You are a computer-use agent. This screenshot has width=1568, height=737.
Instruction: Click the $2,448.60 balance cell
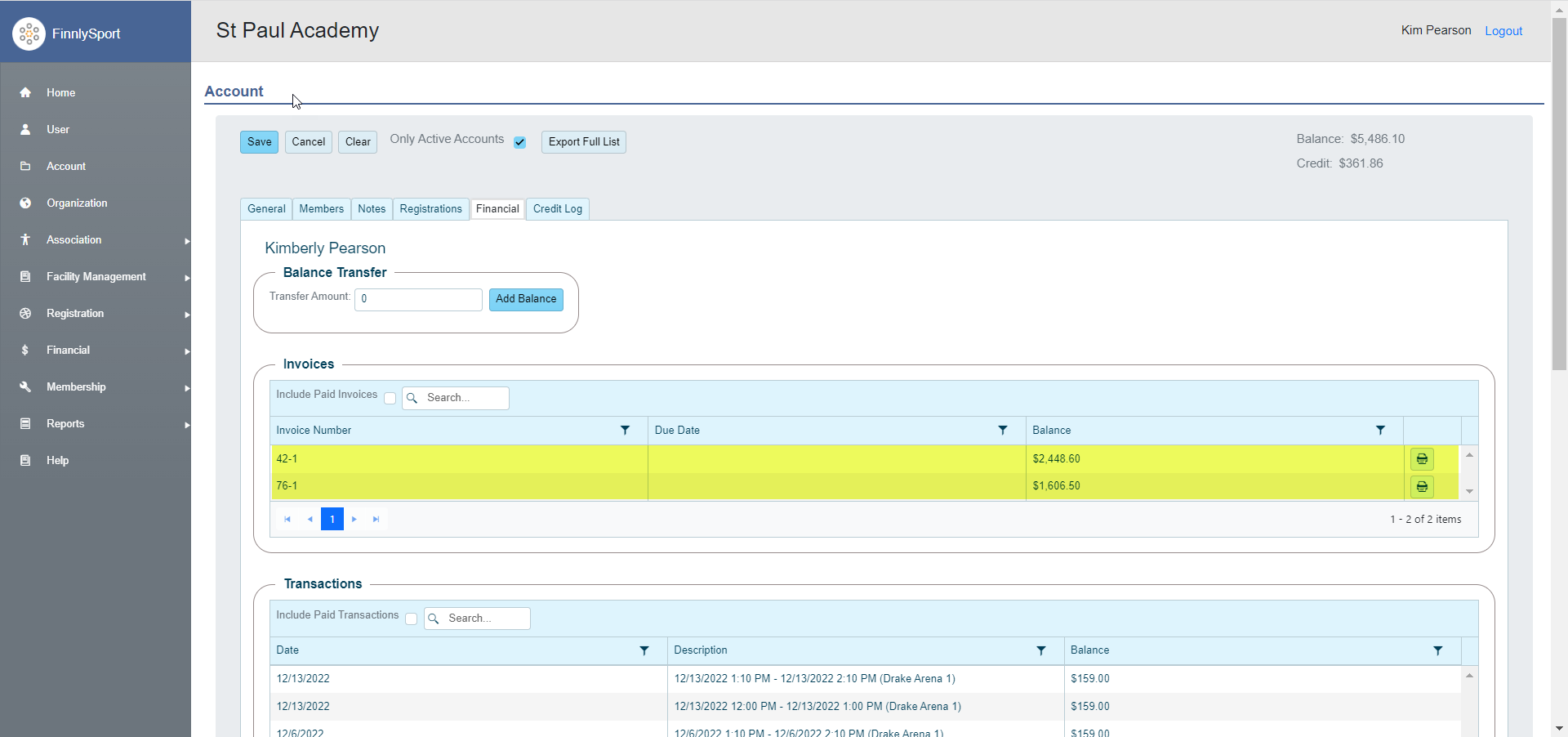[x=1214, y=459]
